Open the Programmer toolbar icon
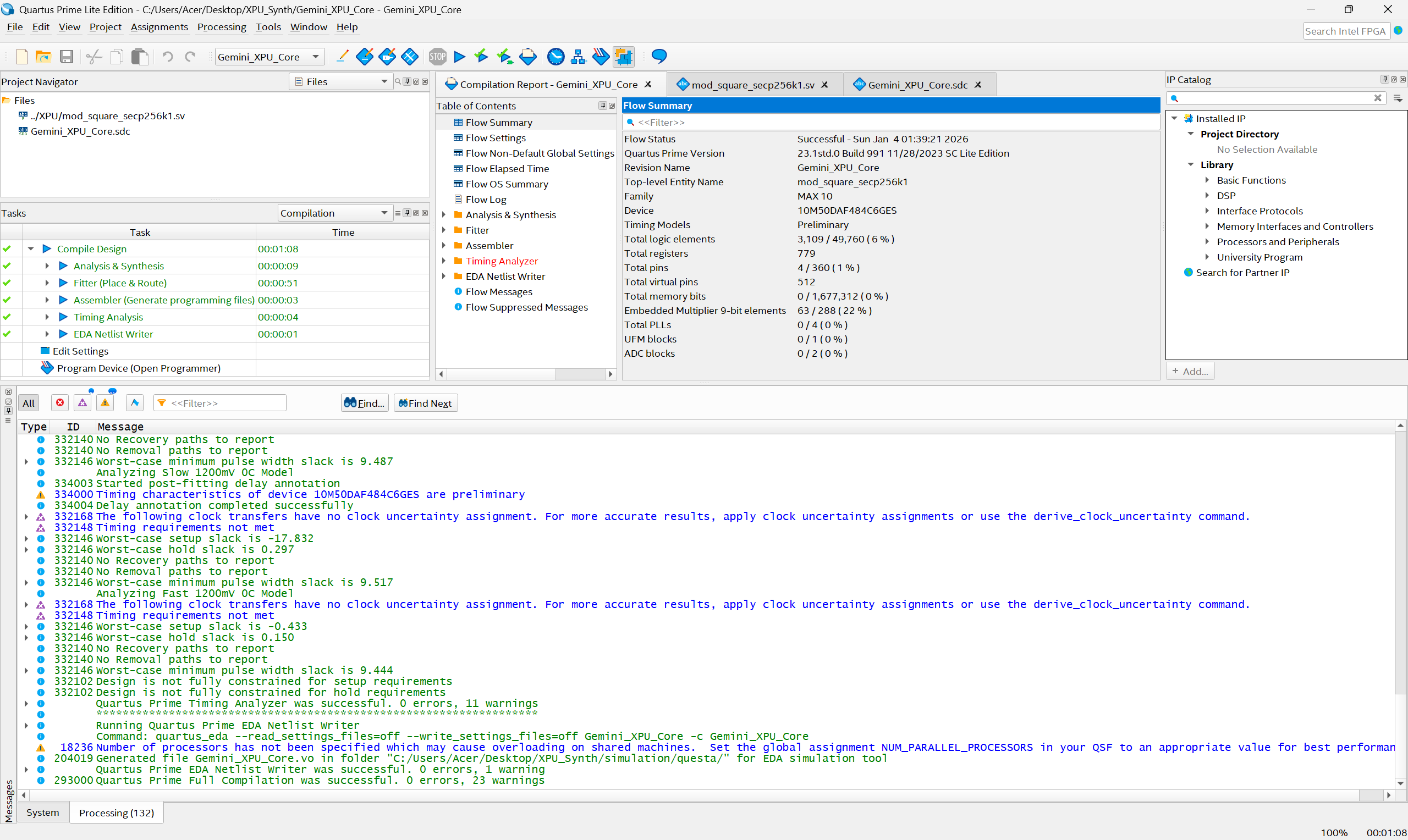The width and height of the screenshot is (1408, 840). point(601,57)
